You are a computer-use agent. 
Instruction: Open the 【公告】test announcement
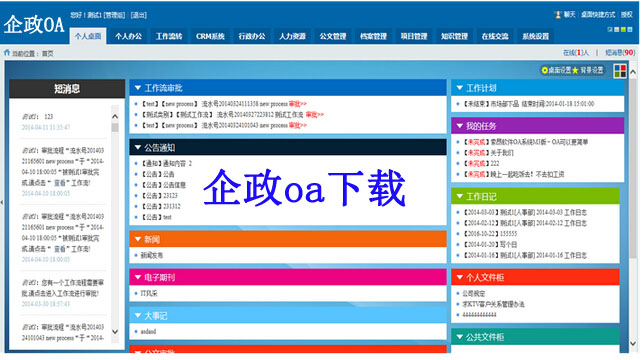[x=156, y=217]
